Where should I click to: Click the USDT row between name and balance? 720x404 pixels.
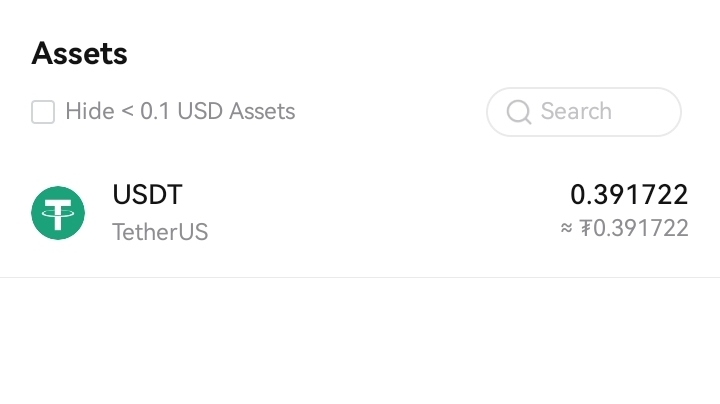tap(380, 213)
